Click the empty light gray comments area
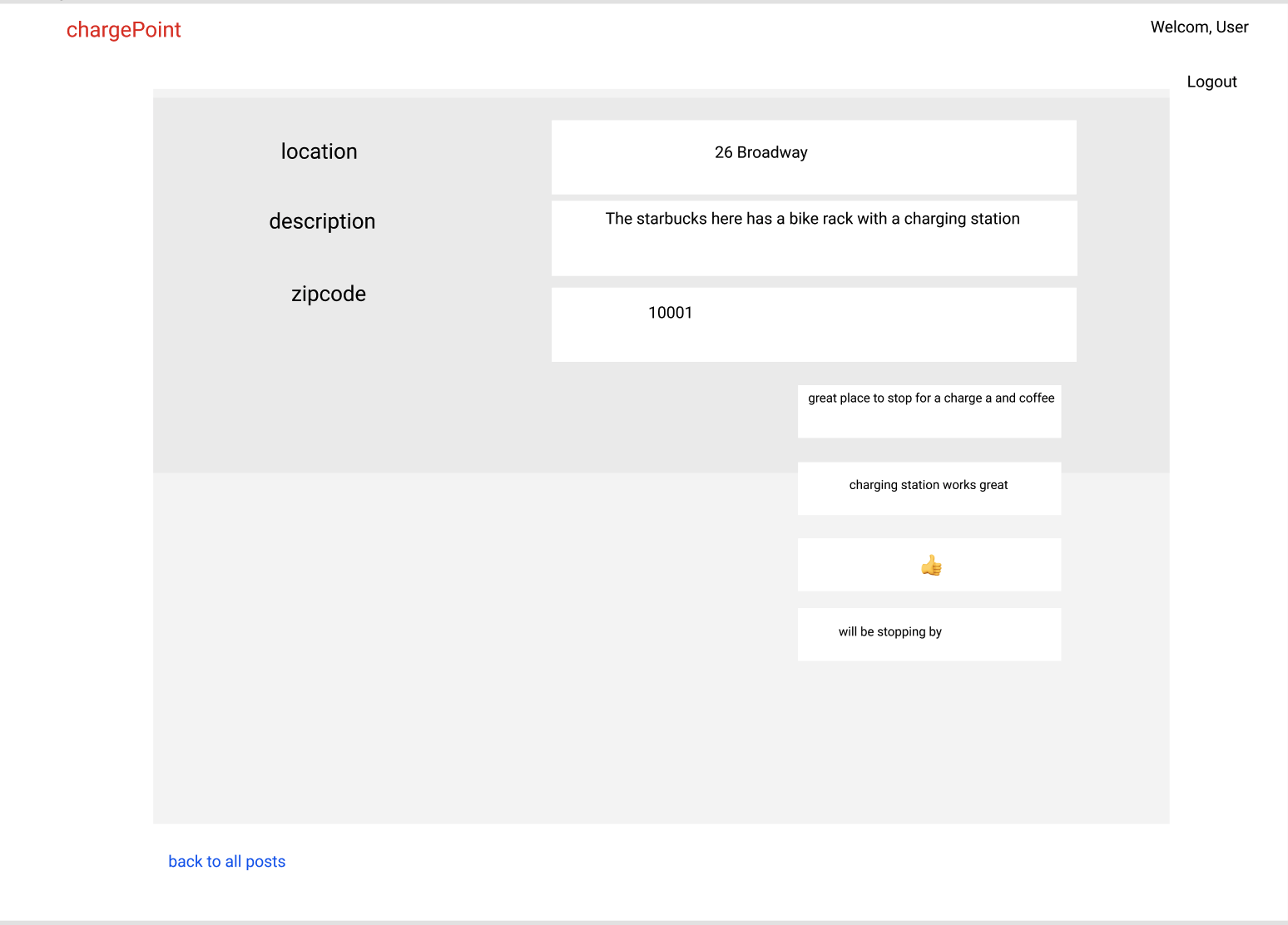1288x925 pixels. [x=466, y=649]
